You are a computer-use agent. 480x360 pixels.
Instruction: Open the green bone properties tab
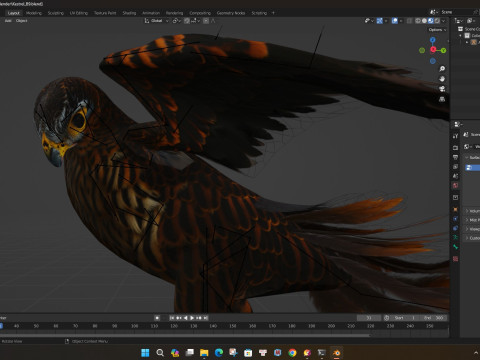pyautogui.click(x=455, y=247)
